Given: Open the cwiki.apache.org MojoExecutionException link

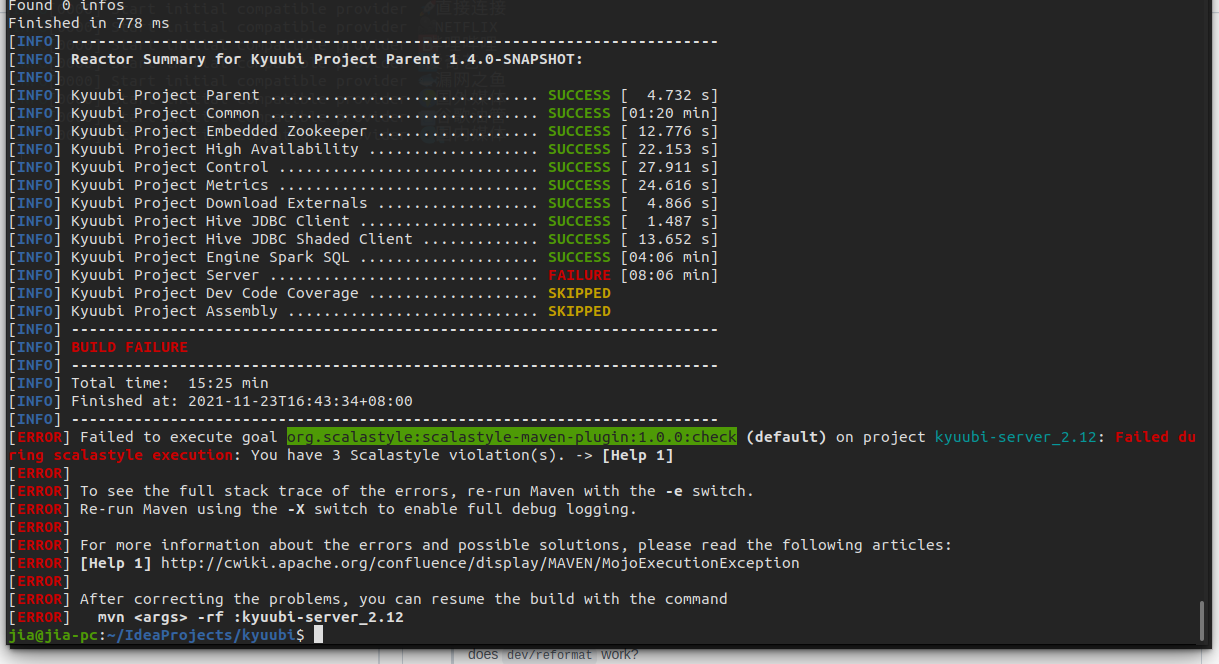Looking at the screenshot, I should click(x=480, y=563).
